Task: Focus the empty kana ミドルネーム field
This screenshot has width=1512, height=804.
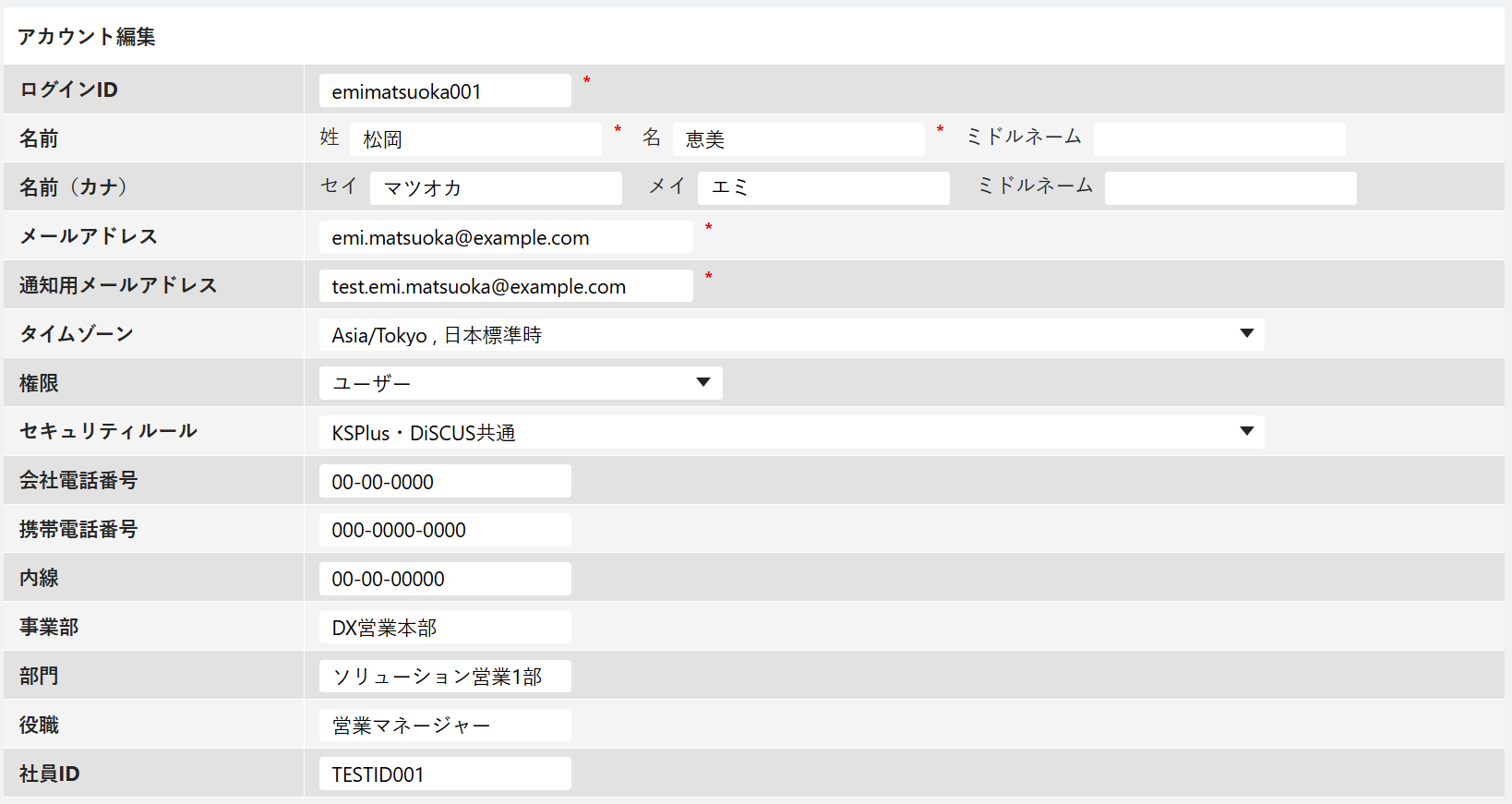Action: click(1230, 188)
